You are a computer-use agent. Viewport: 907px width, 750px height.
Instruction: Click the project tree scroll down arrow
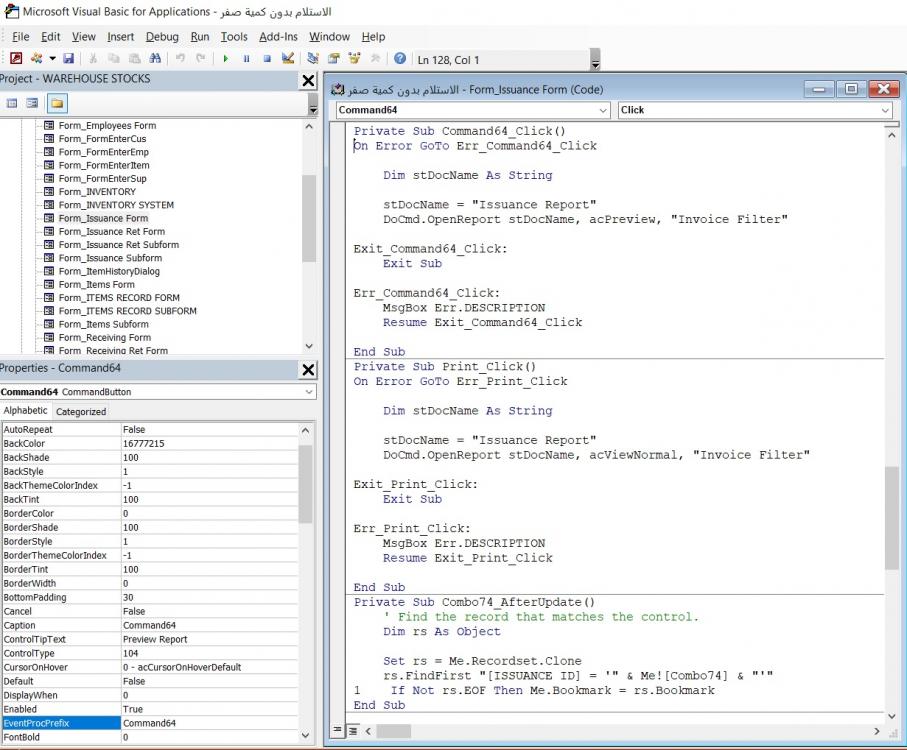(309, 346)
